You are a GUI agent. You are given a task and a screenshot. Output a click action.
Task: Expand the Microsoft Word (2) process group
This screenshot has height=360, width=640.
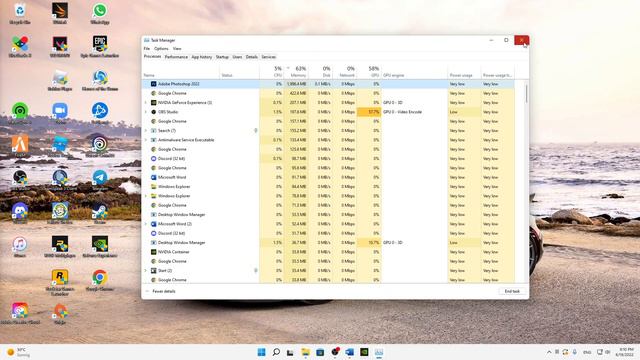[x=146, y=224]
